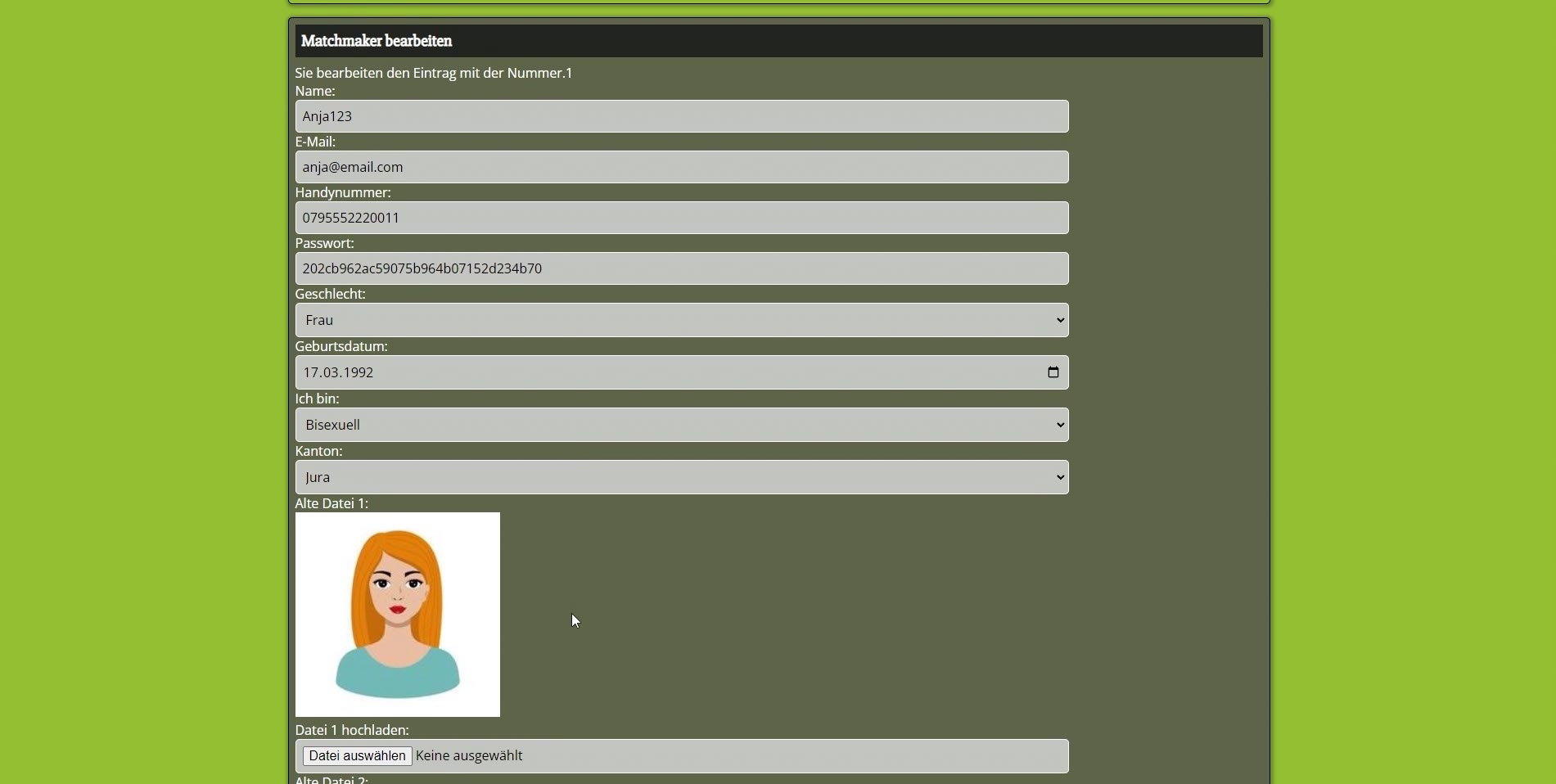1556x784 pixels.
Task: Click the Handynummer label text
Action: pos(343,192)
